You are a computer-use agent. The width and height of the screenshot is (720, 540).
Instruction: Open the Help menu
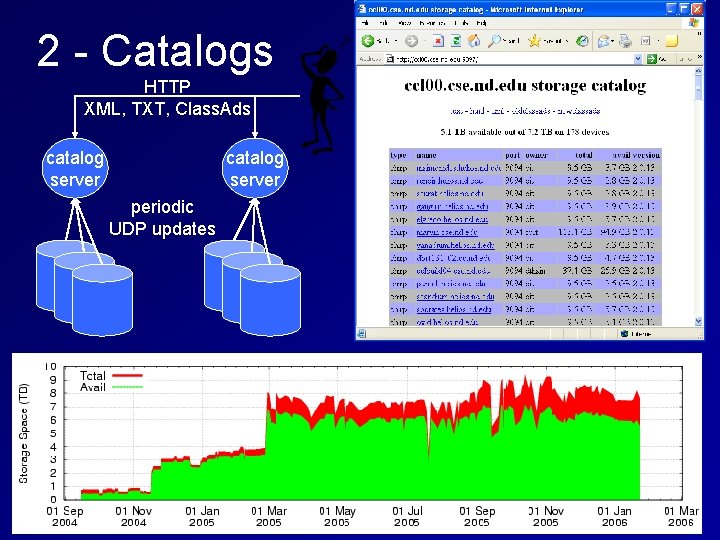click(481, 22)
